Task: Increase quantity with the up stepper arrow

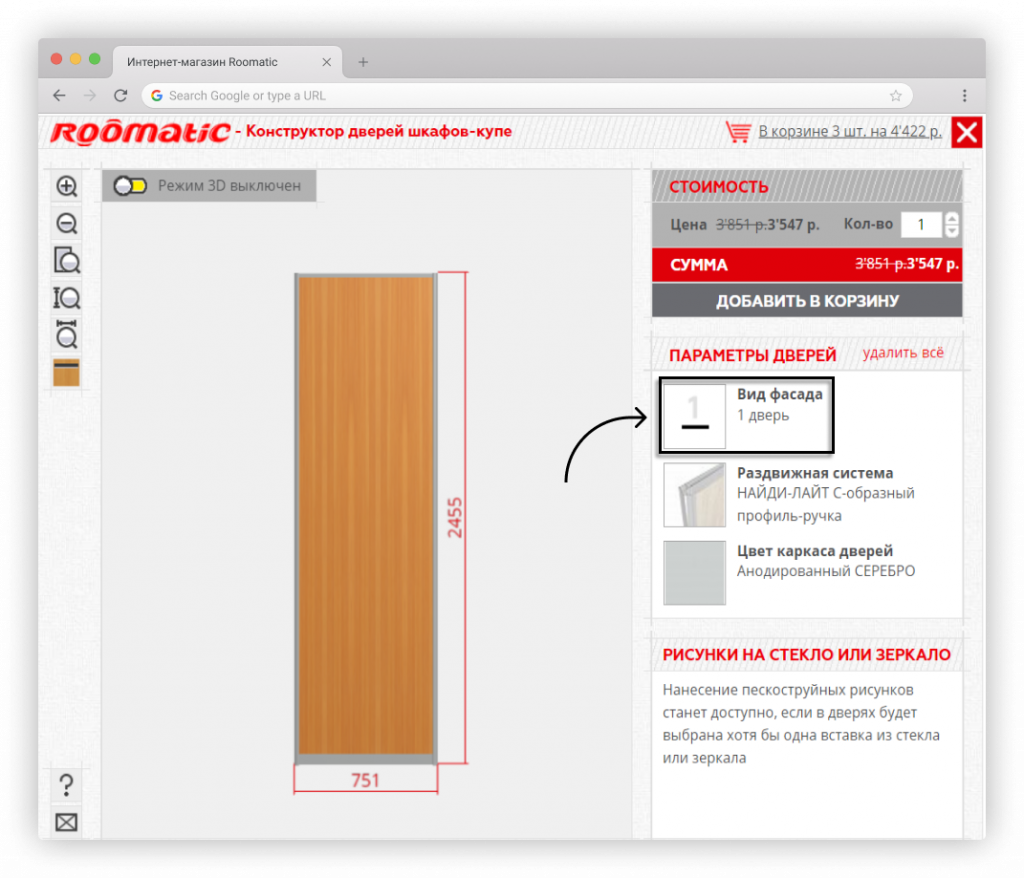Action: [x=951, y=219]
